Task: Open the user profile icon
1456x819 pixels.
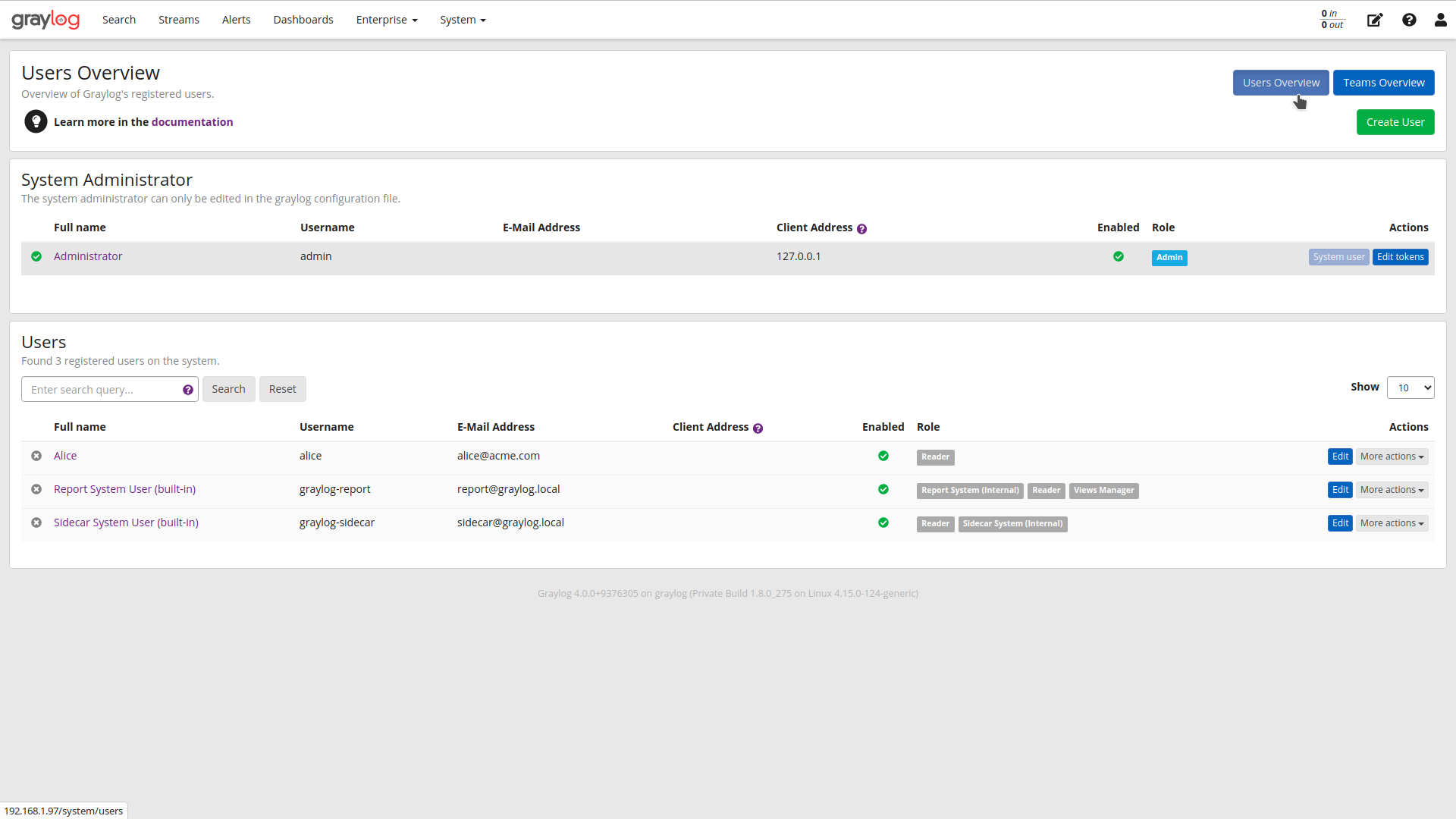Action: pyautogui.click(x=1440, y=20)
